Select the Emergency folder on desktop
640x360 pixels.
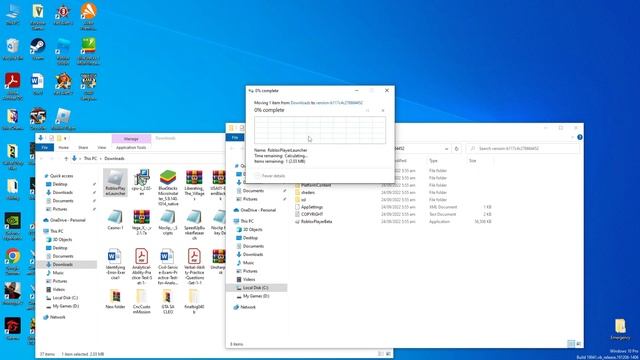pos(620,329)
